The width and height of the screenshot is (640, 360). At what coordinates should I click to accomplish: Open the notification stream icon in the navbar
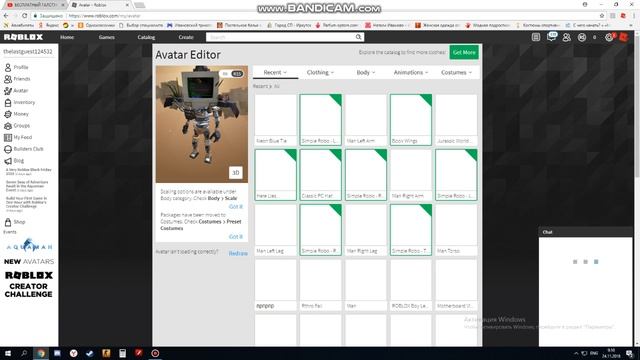(x=536, y=37)
